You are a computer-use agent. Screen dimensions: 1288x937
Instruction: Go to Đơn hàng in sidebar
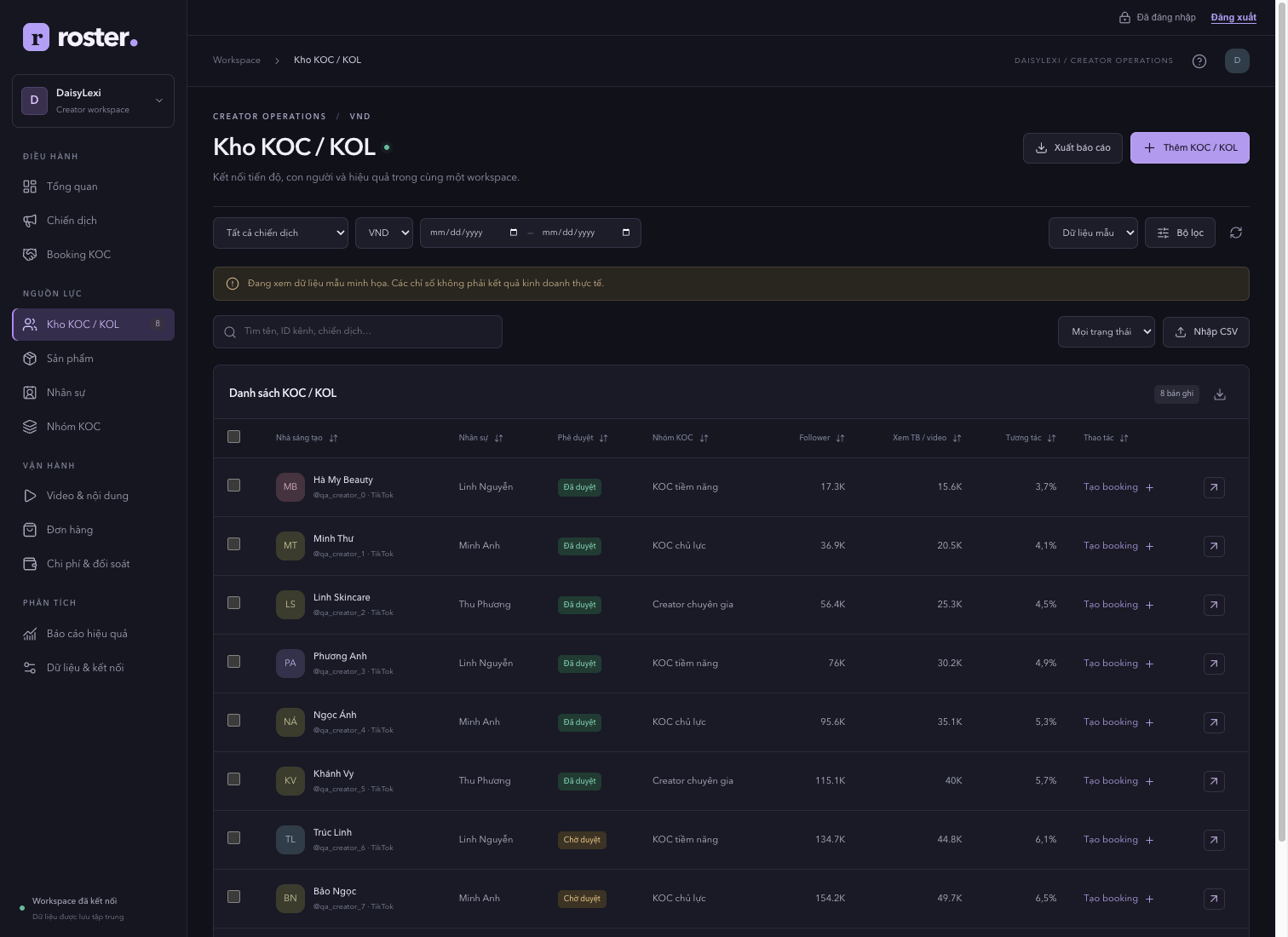pos(93,530)
